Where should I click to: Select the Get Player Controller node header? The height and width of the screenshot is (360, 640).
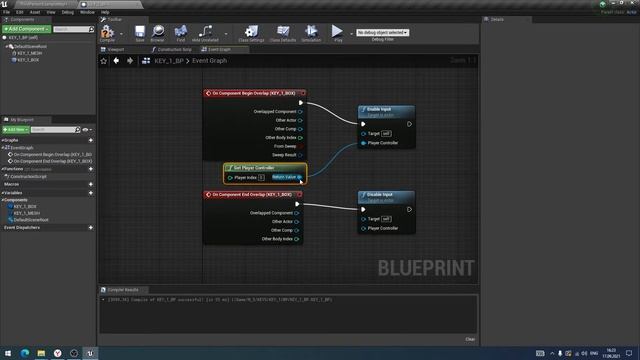(264, 168)
